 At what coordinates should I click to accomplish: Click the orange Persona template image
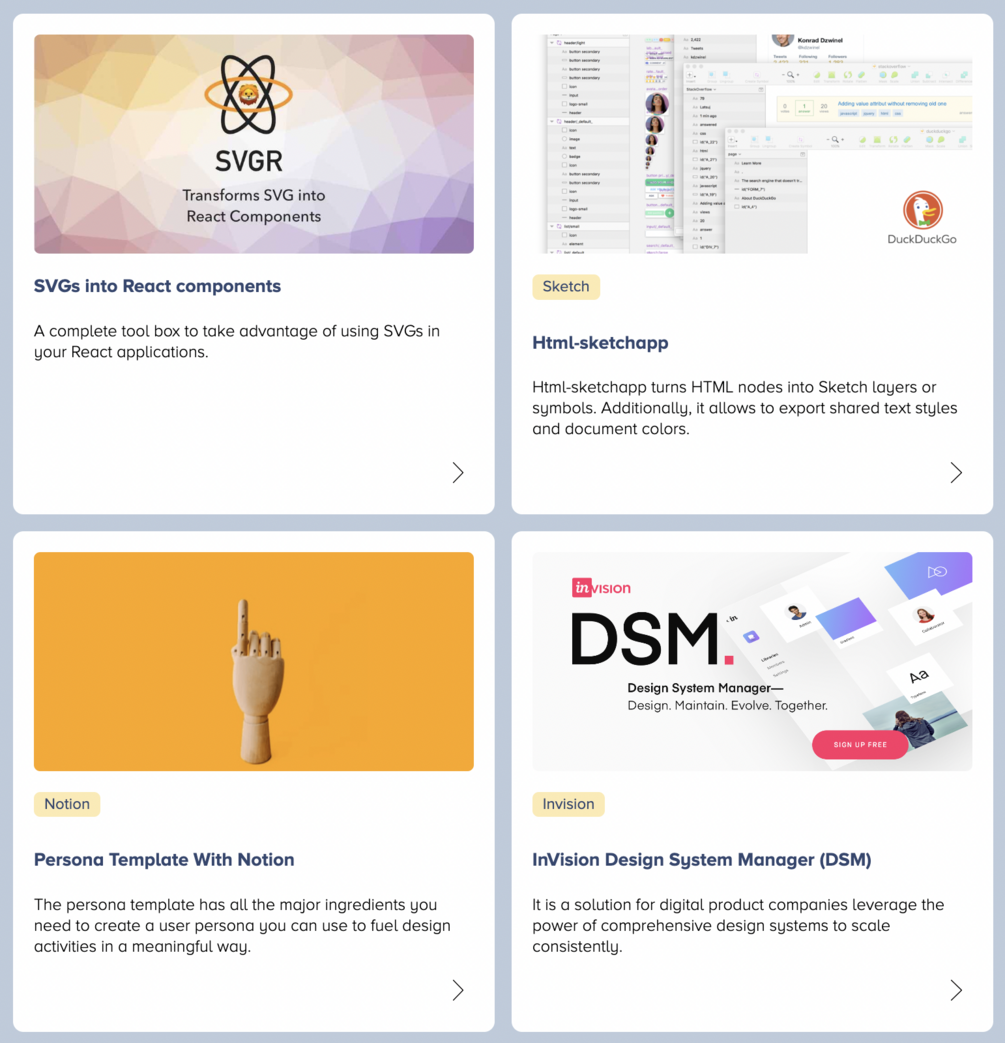pyautogui.click(x=254, y=661)
